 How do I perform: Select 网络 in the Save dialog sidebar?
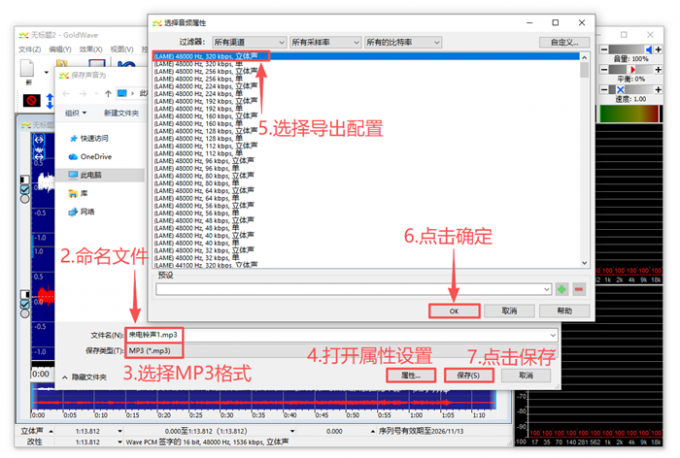coord(82,212)
